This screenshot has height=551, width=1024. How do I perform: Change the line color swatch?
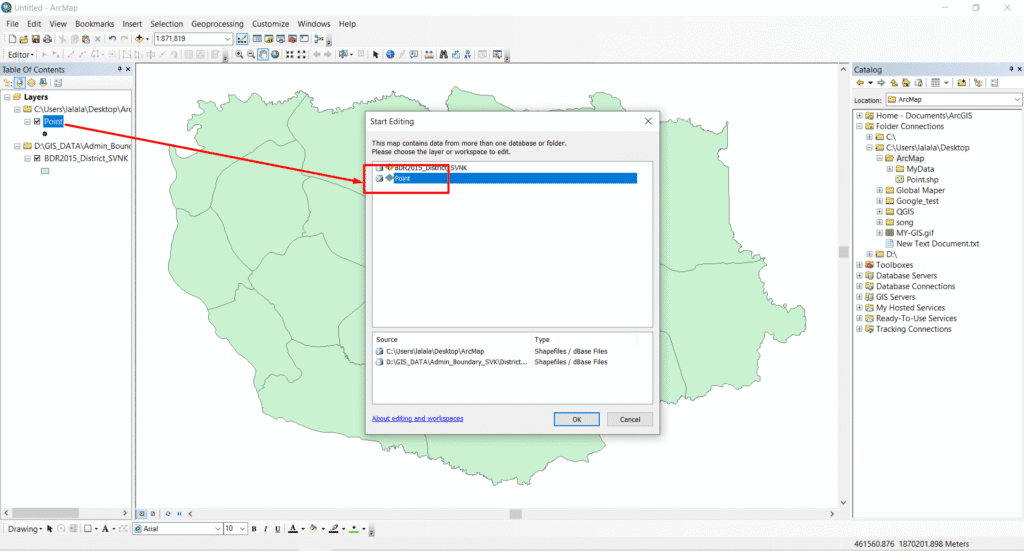click(334, 529)
